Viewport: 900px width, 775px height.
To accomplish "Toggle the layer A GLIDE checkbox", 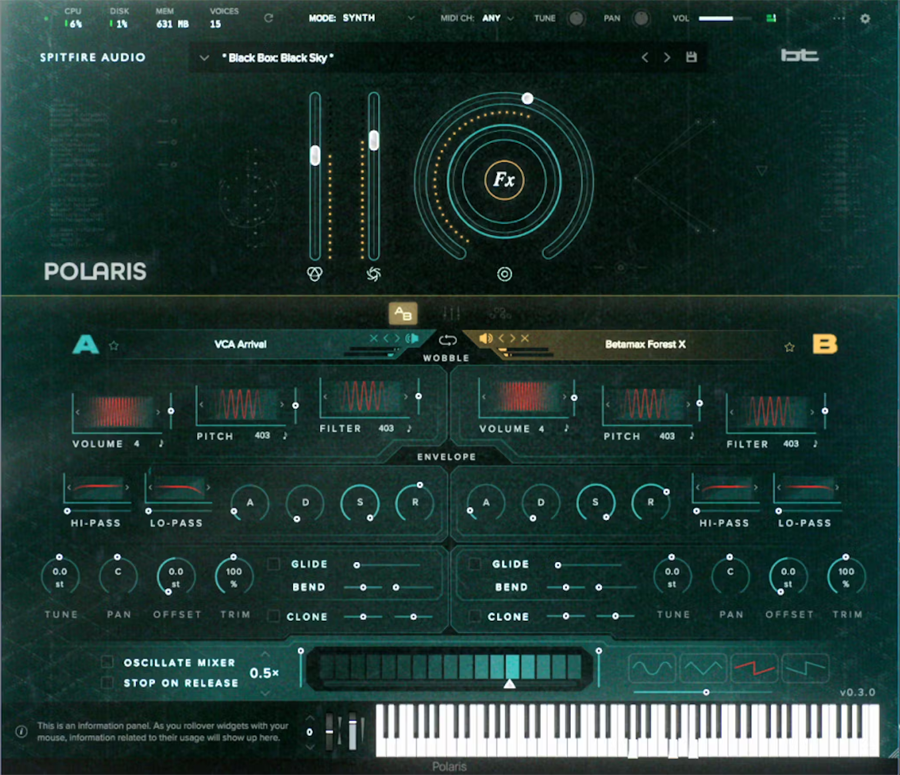I will pyautogui.click(x=274, y=564).
